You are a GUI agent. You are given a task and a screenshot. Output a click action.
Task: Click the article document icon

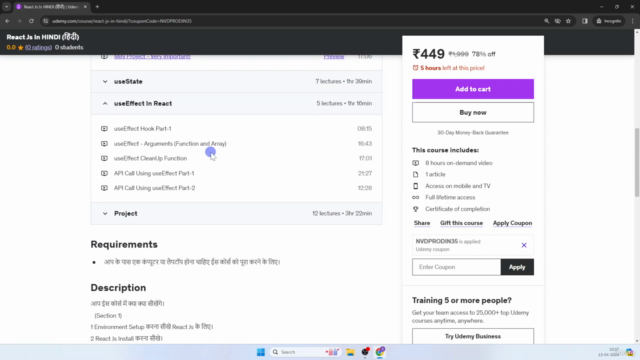(416, 174)
